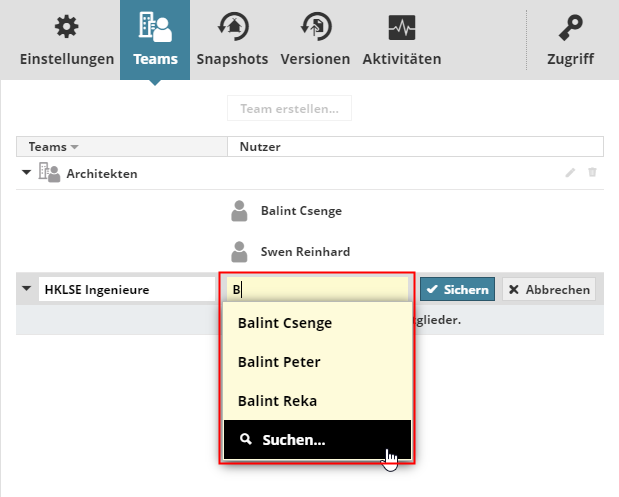Click the Architekten team group icon
The height and width of the screenshot is (497, 619).
49,173
